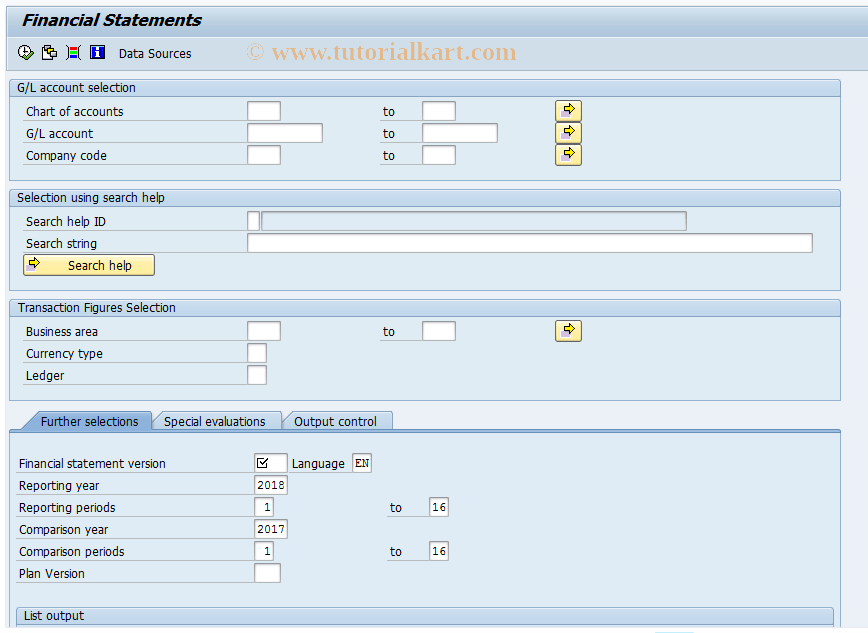This screenshot has height=633, width=868.
Task: Click the Comparison year 2017 value
Action: click(268, 528)
